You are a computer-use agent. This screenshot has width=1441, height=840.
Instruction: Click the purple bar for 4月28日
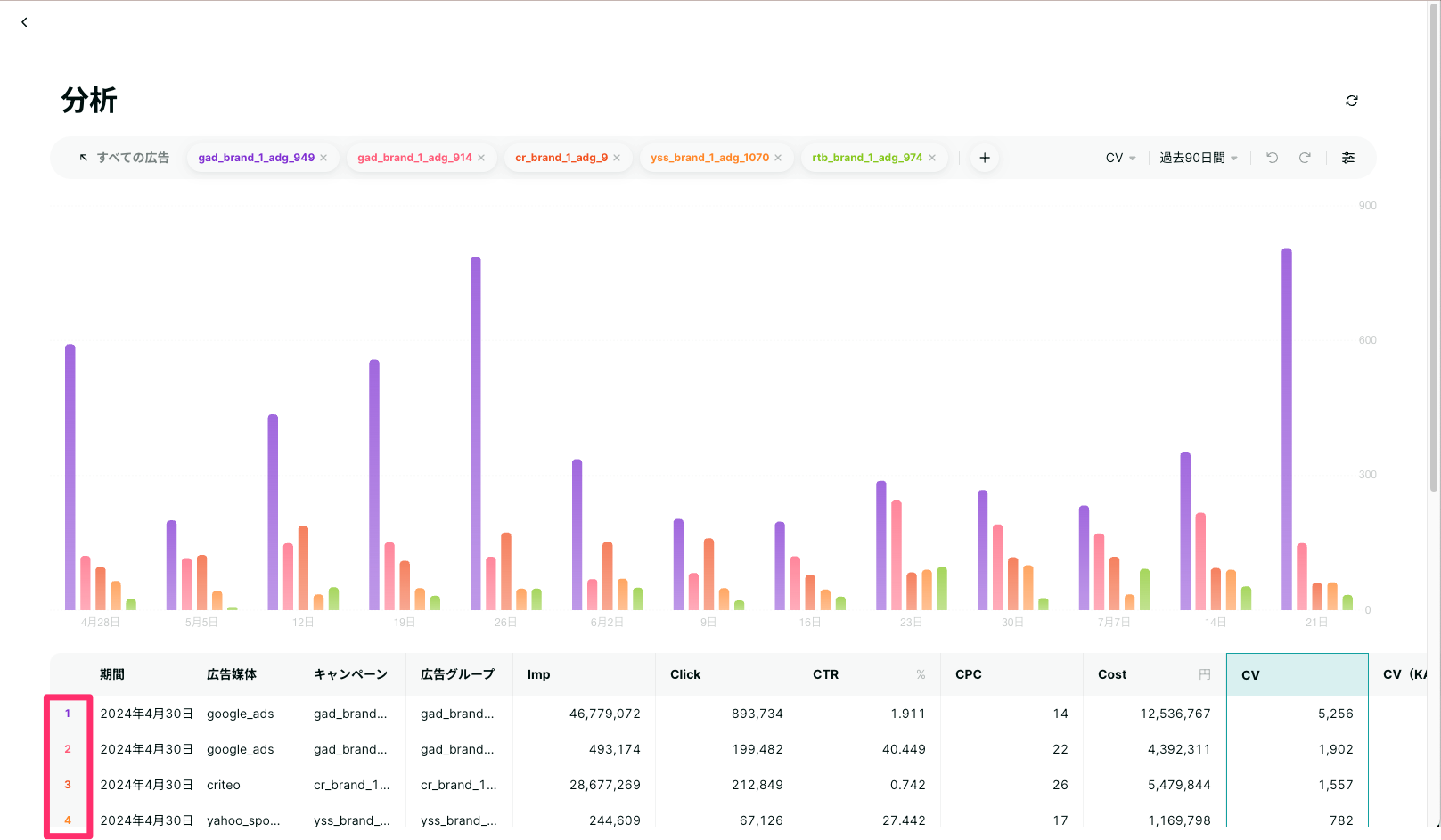pos(70,477)
